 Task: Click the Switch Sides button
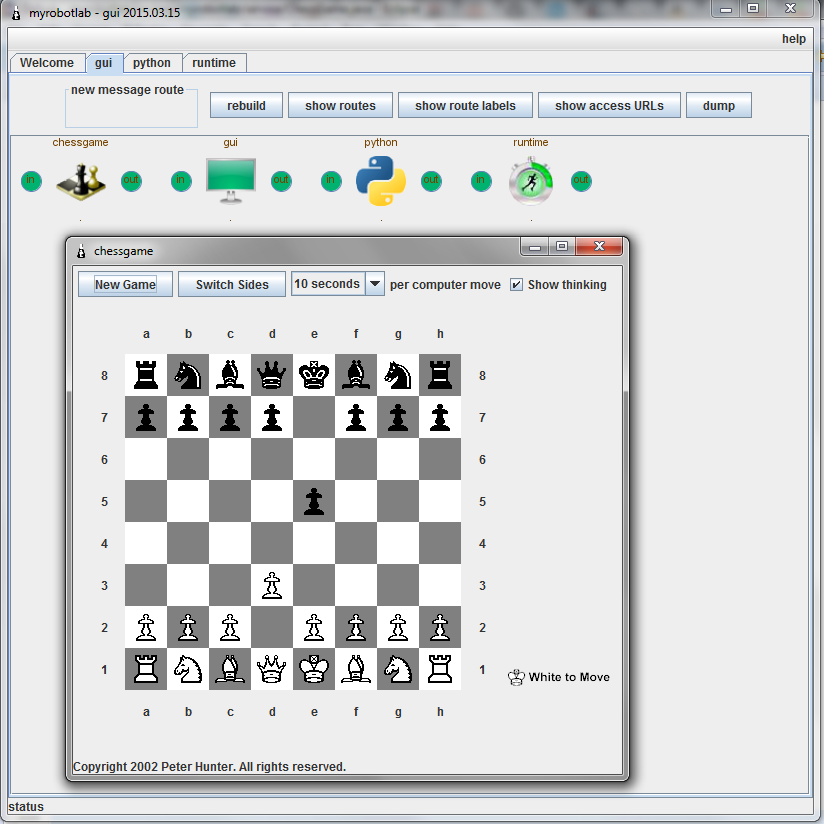(232, 284)
